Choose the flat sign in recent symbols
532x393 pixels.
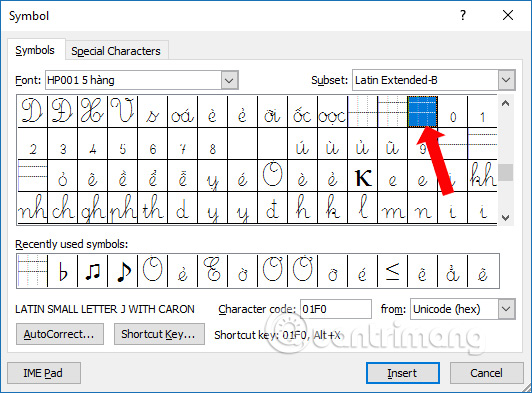tap(62, 271)
